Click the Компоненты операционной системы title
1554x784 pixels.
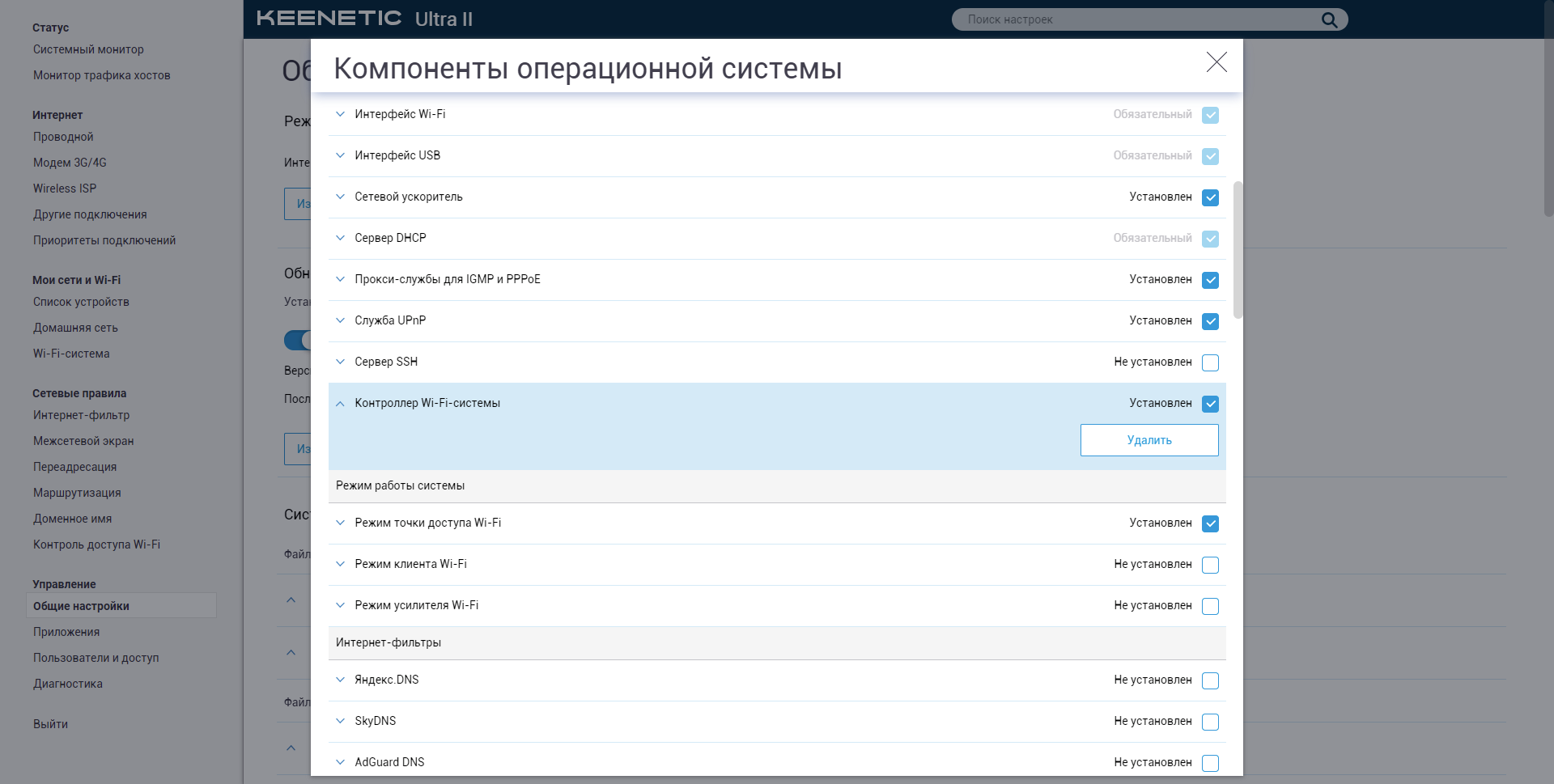click(588, 69)
